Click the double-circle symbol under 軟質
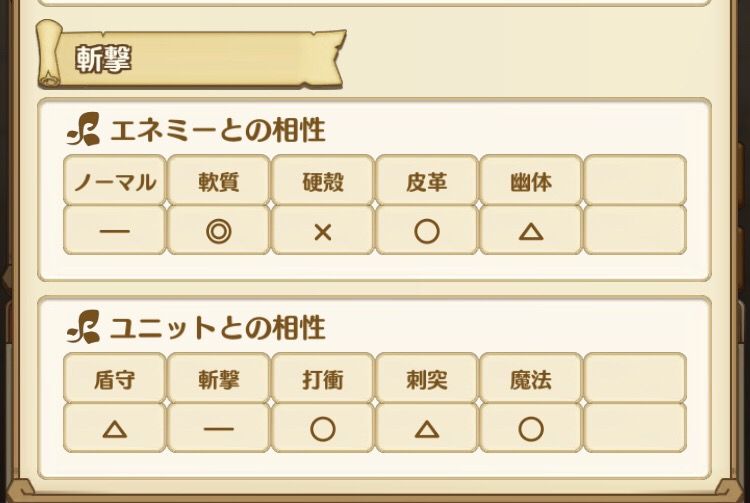This screenshot has width=750, height=503. [x=218, y=231]
